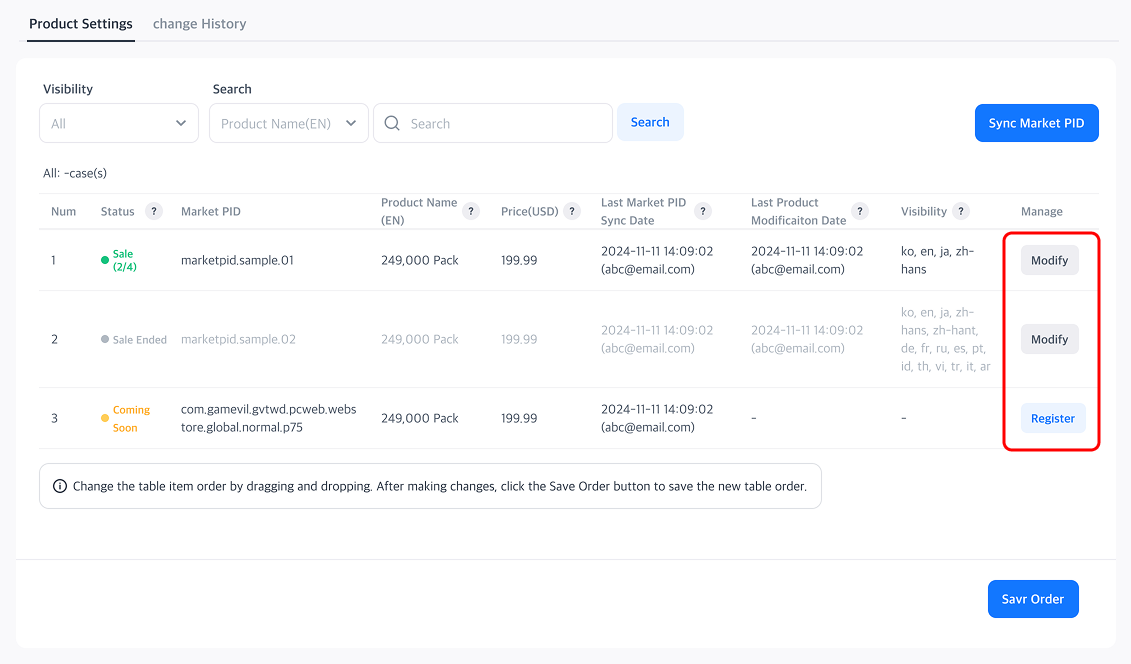
Task: Click the Save Order button
Action: coord(1032,599)
